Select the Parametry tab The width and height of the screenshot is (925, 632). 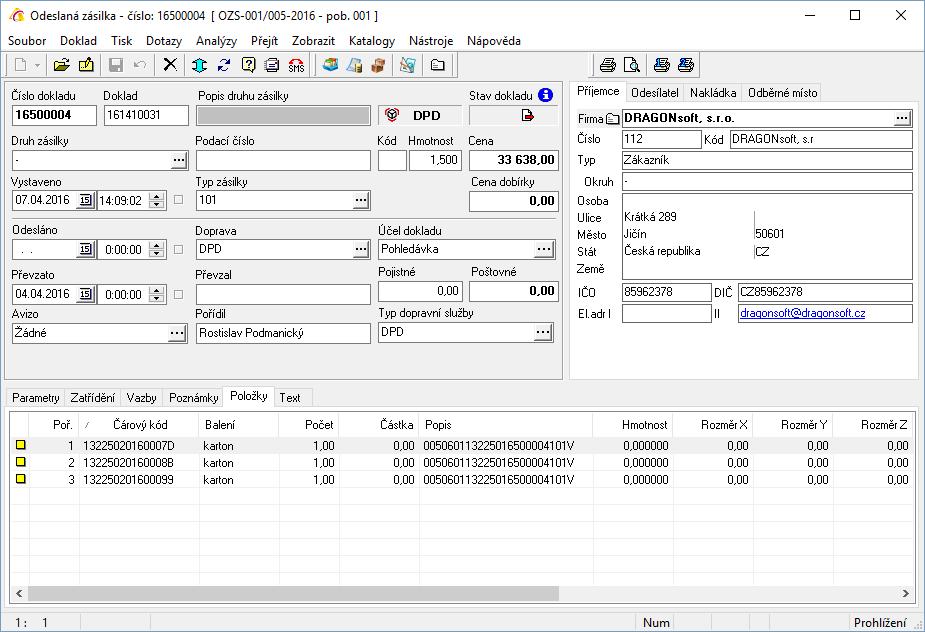[36, 398]
